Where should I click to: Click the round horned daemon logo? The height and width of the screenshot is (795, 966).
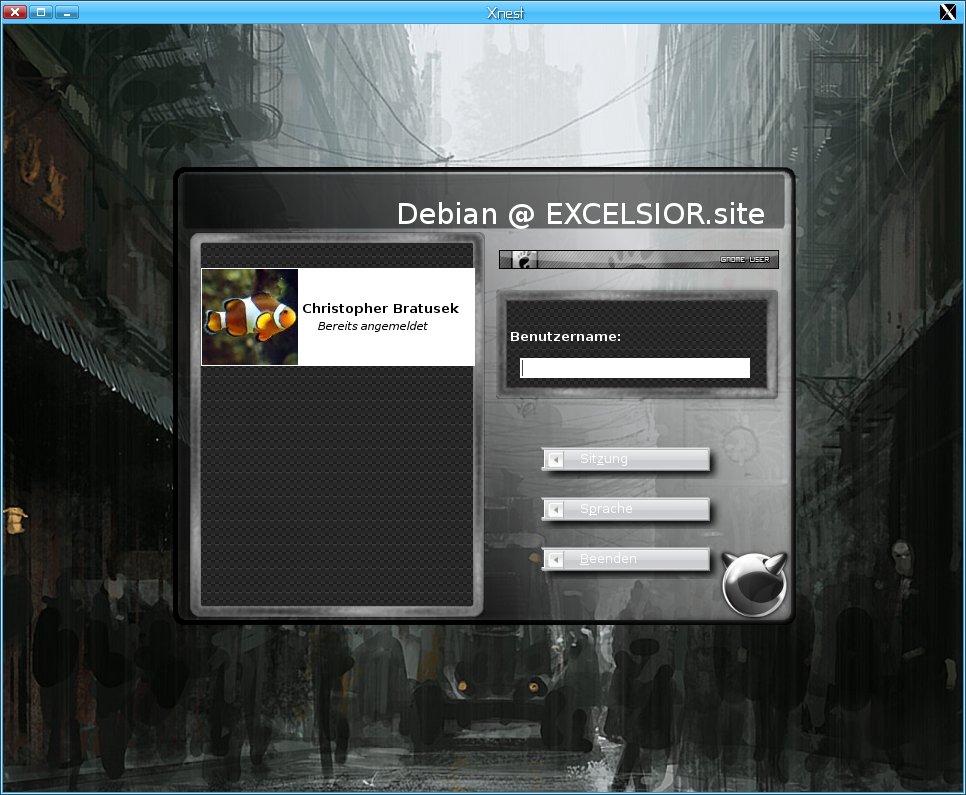tap(755, 584)
